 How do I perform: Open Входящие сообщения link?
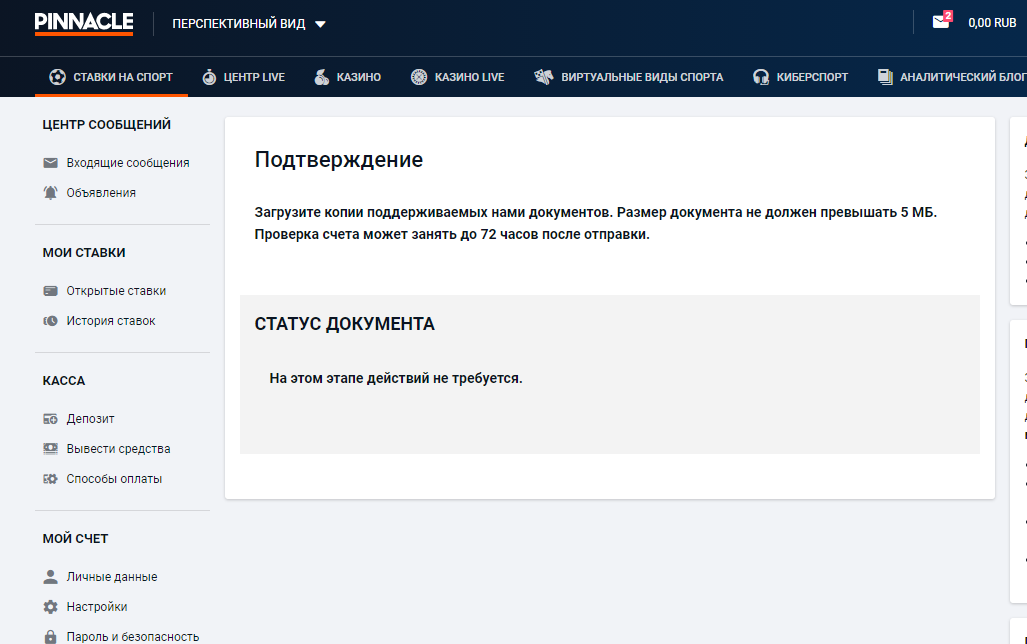click(x=128, y=162)
